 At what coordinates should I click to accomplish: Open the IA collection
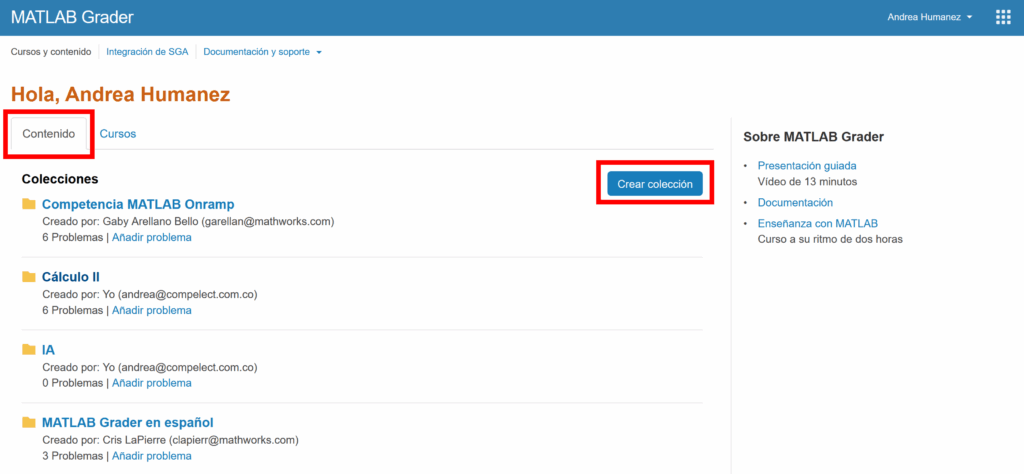click(48, 349)
